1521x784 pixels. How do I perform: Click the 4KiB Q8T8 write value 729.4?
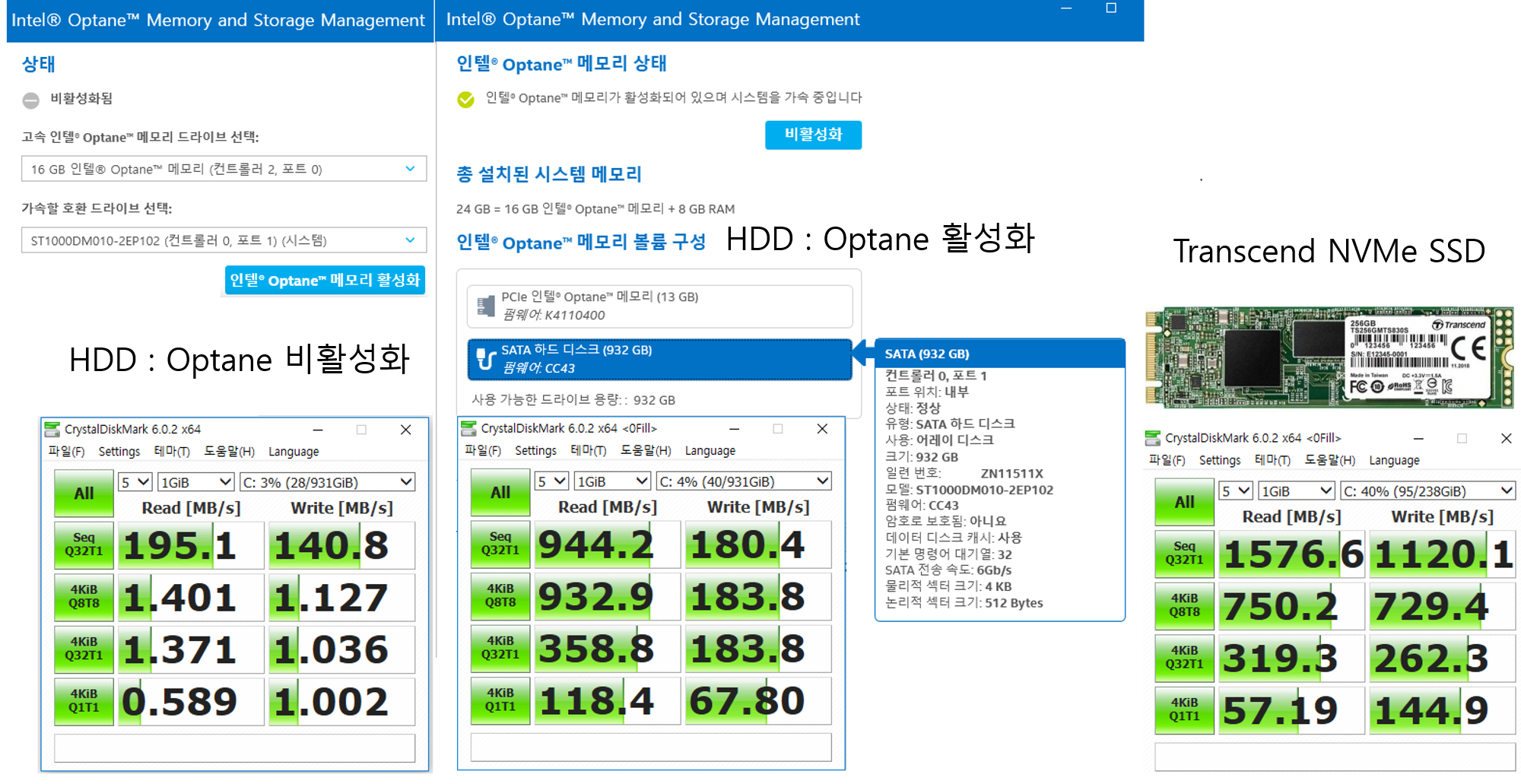(1443, 607)
